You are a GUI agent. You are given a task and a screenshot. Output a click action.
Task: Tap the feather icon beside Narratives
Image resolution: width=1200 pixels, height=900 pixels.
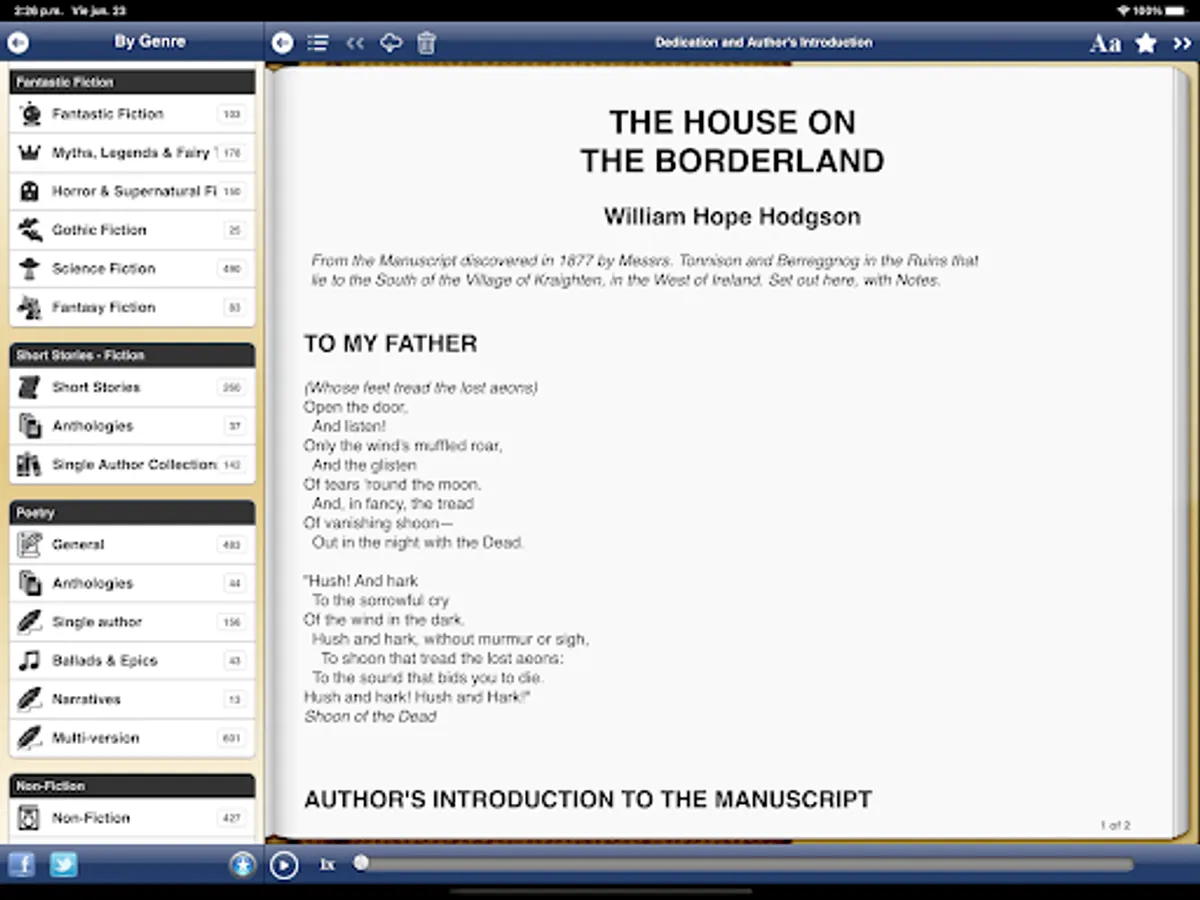pos(30,699)
